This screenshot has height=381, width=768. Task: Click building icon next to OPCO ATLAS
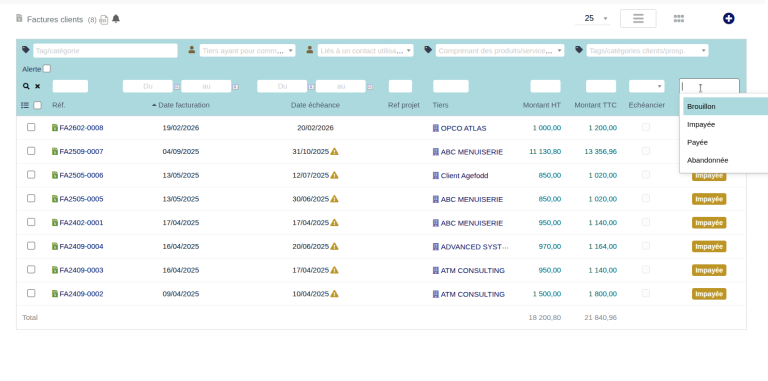coord(436,128)
